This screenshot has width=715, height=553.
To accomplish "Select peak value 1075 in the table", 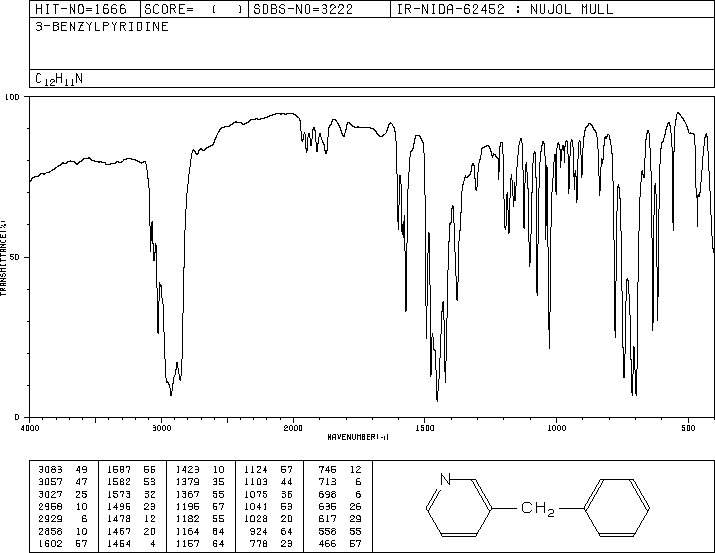I will tap(256, 494).
